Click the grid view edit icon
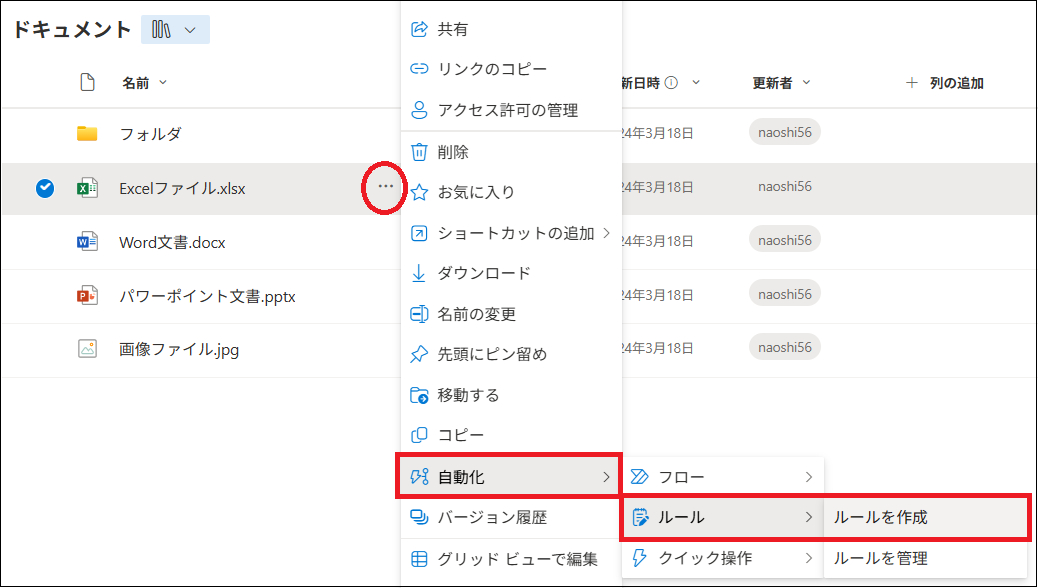 (x=419, y=559)
